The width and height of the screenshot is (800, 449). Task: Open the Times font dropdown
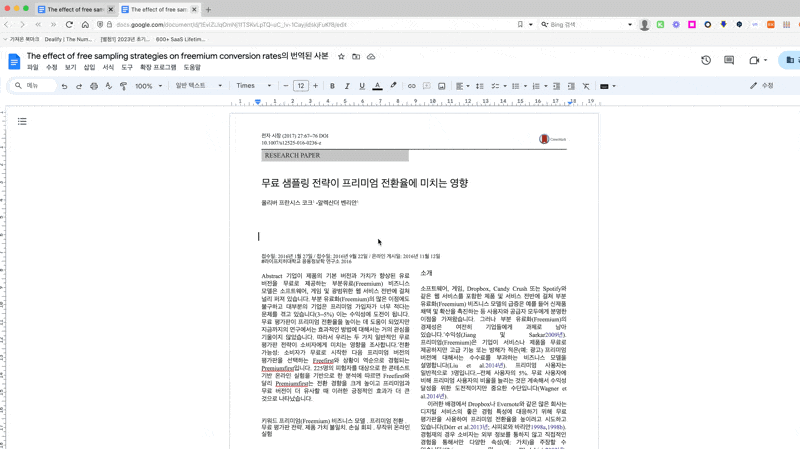pyautogui.click(x=254, y=86)
